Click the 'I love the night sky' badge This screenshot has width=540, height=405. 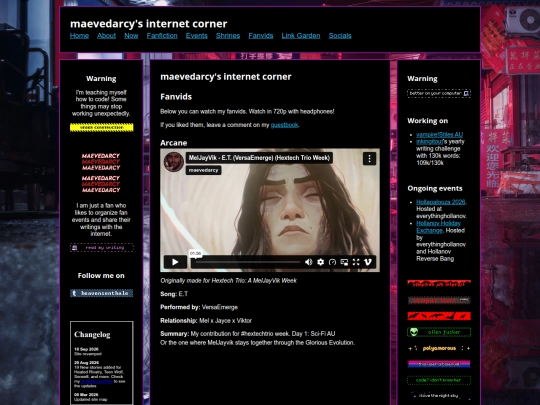click(x=439, y=396)
